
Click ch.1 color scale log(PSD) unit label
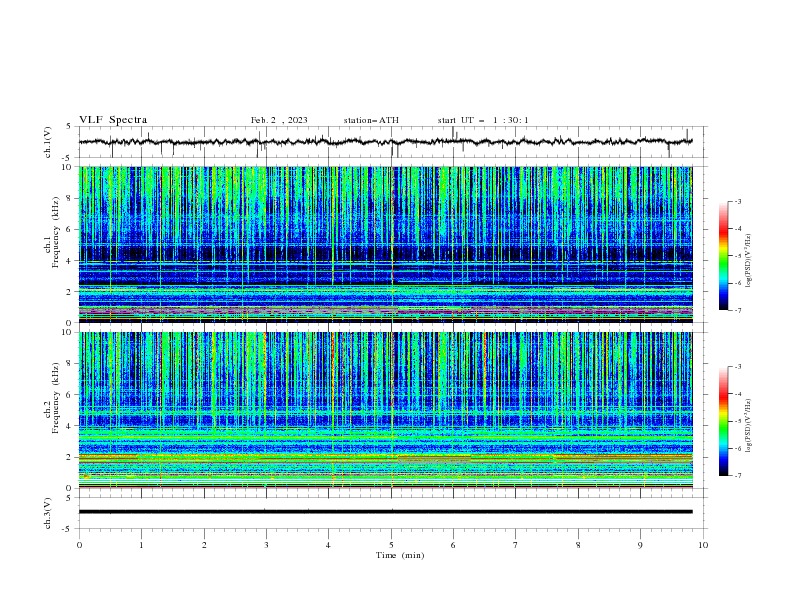click(749, 261)
